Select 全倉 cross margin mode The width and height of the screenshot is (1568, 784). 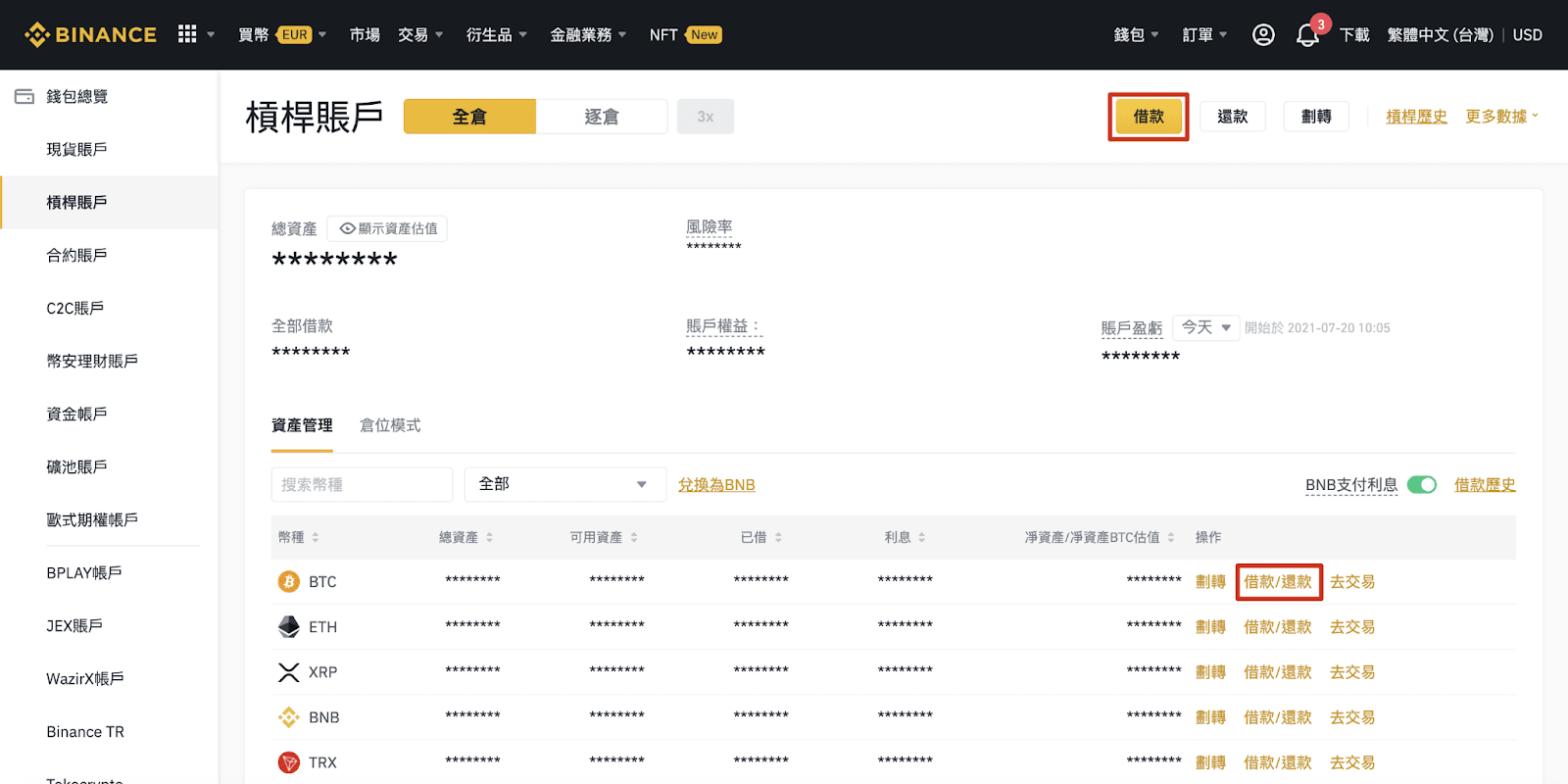coord(469,117)
